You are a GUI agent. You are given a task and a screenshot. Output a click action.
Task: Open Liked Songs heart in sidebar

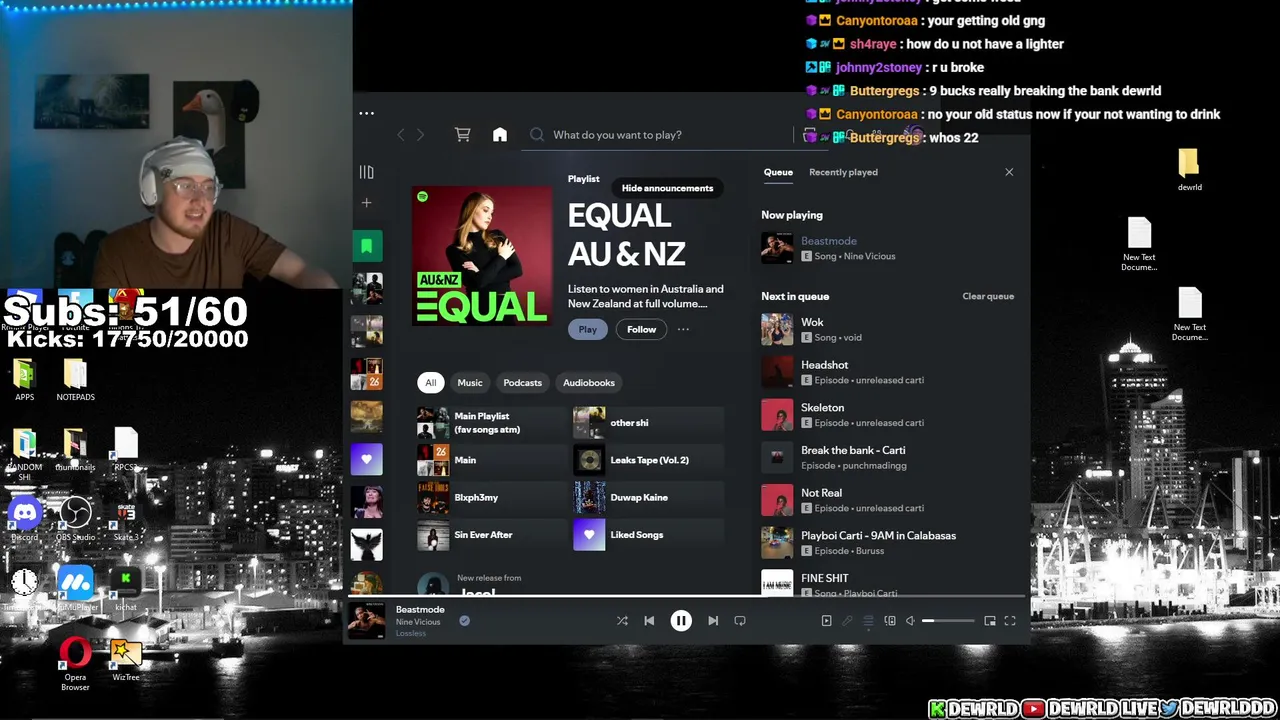366,459
